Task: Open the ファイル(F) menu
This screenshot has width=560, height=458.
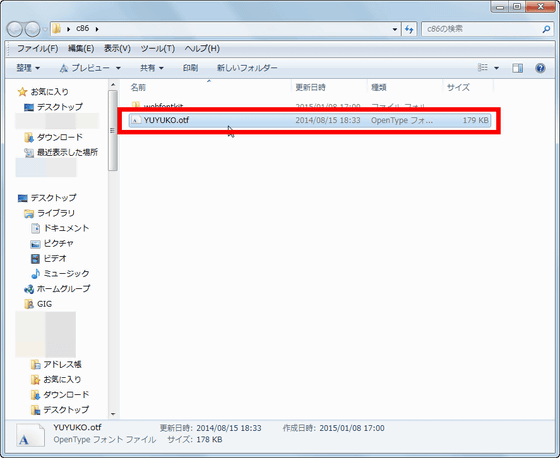Action: point(38,49)
